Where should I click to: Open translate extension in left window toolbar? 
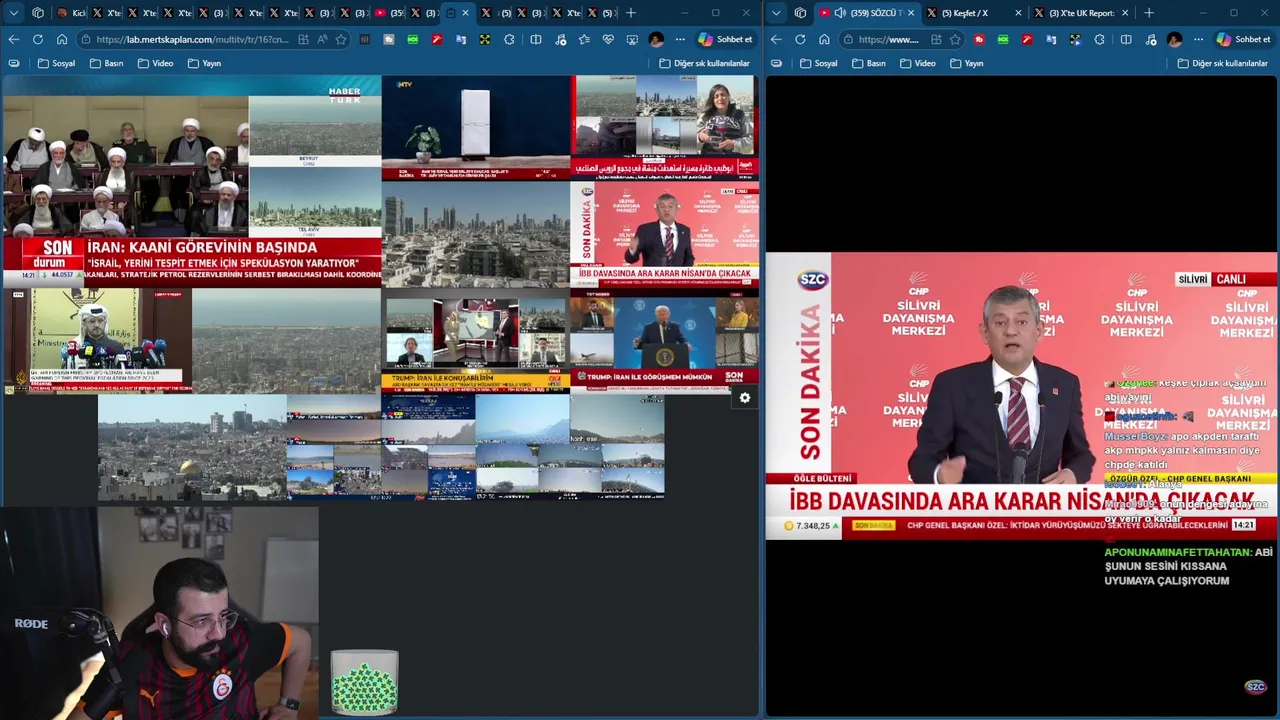tap(461, 39)
